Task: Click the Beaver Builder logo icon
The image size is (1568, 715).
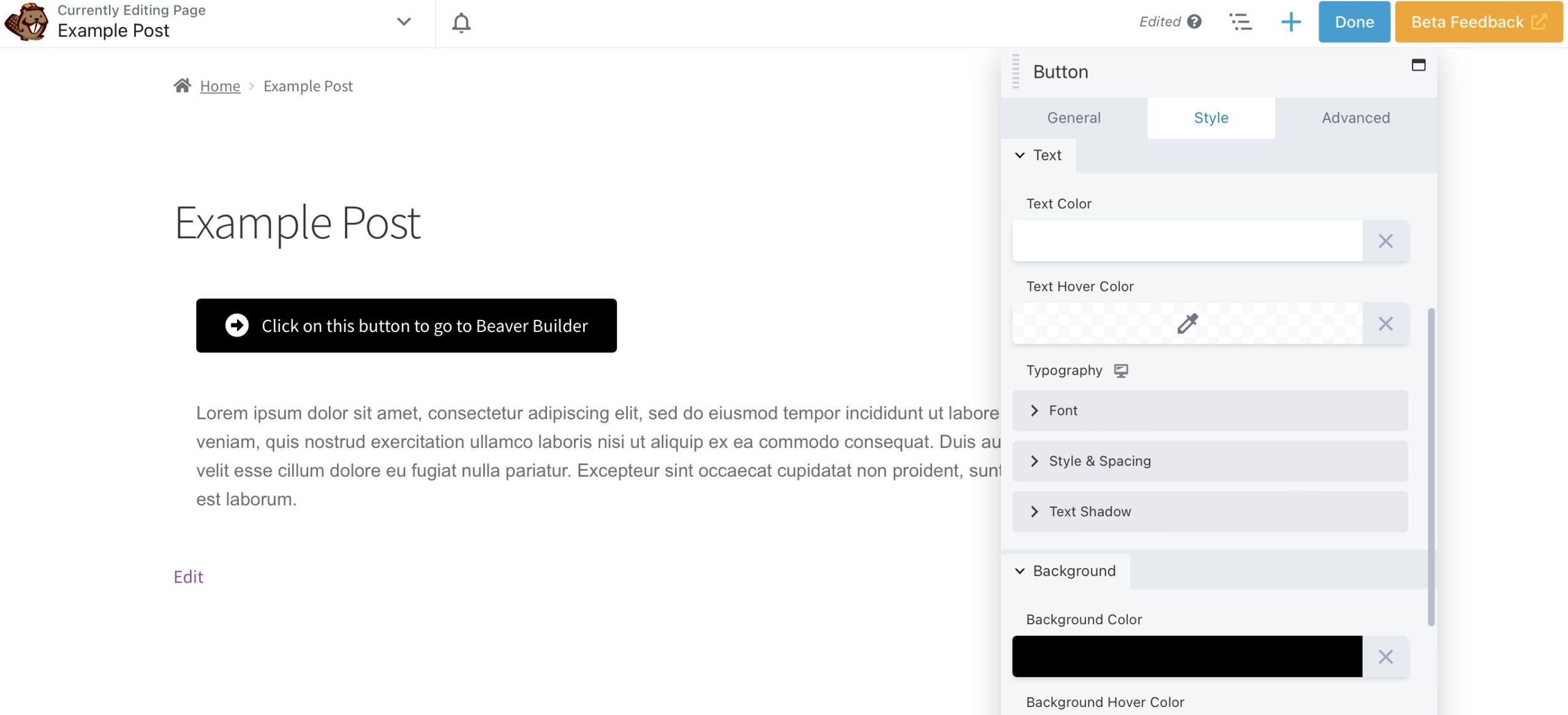Action: (26, 21)
